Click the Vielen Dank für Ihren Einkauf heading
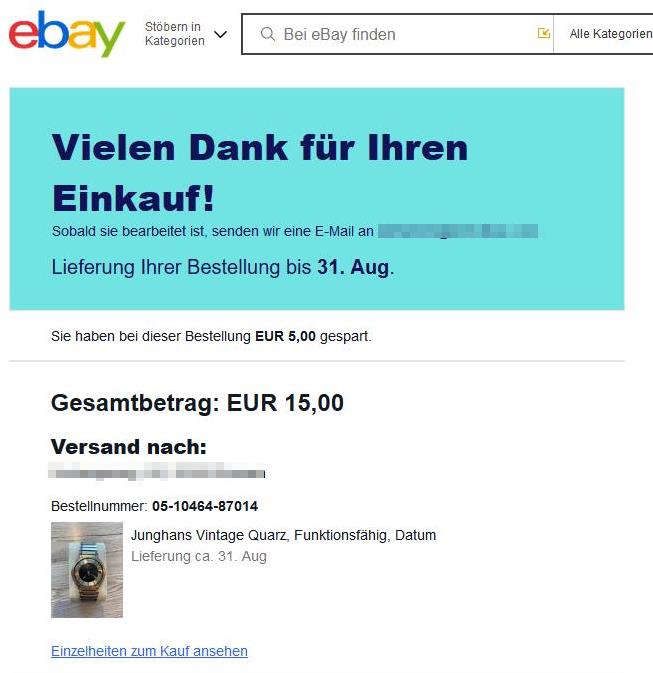 point(260,173)
